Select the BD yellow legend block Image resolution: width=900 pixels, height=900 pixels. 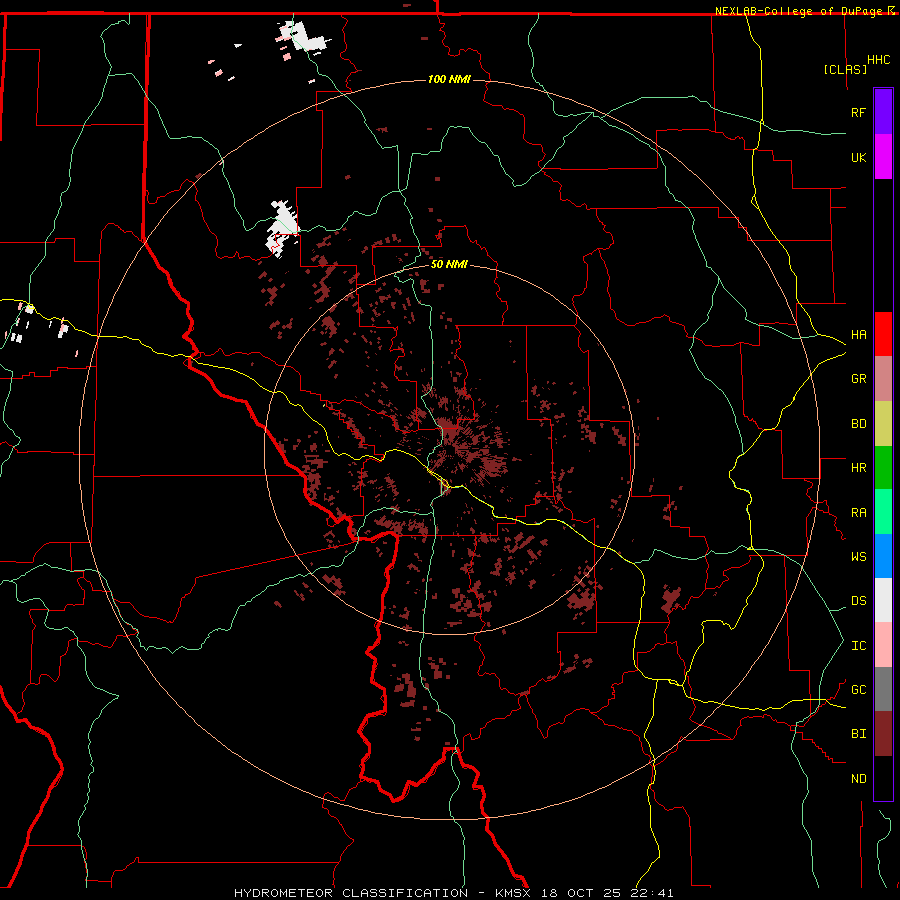(x=883, y=424)
